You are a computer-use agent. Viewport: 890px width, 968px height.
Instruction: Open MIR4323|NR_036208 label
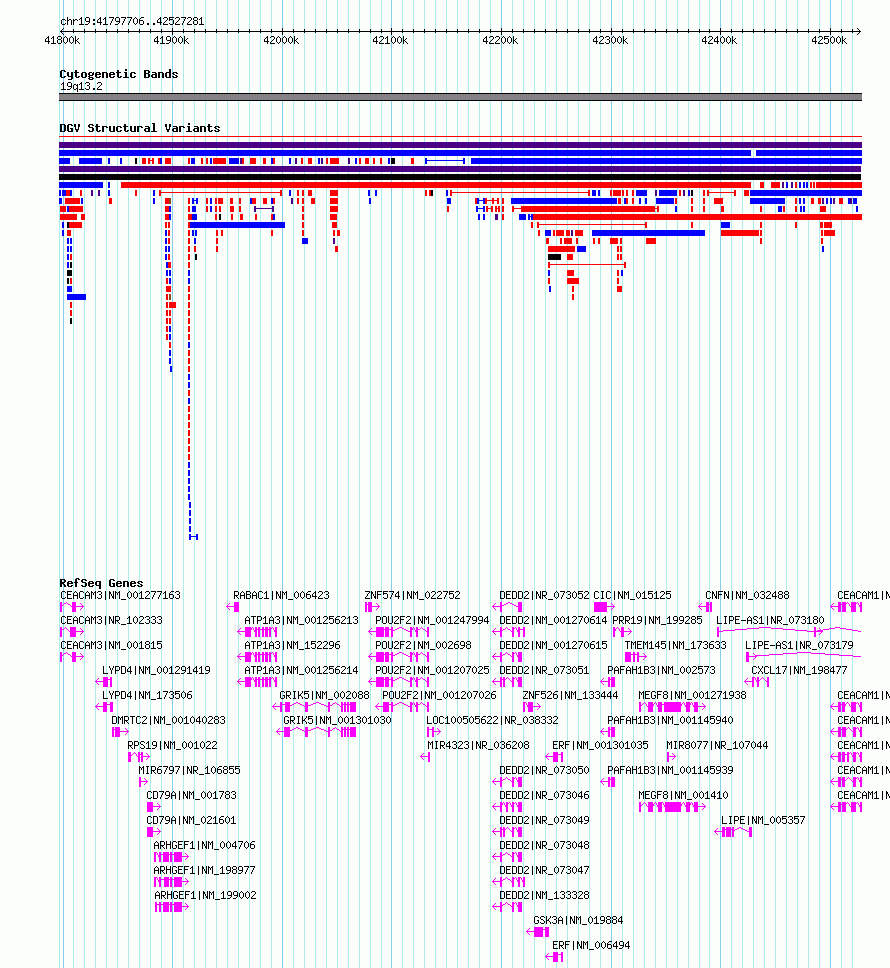(478, 745)
